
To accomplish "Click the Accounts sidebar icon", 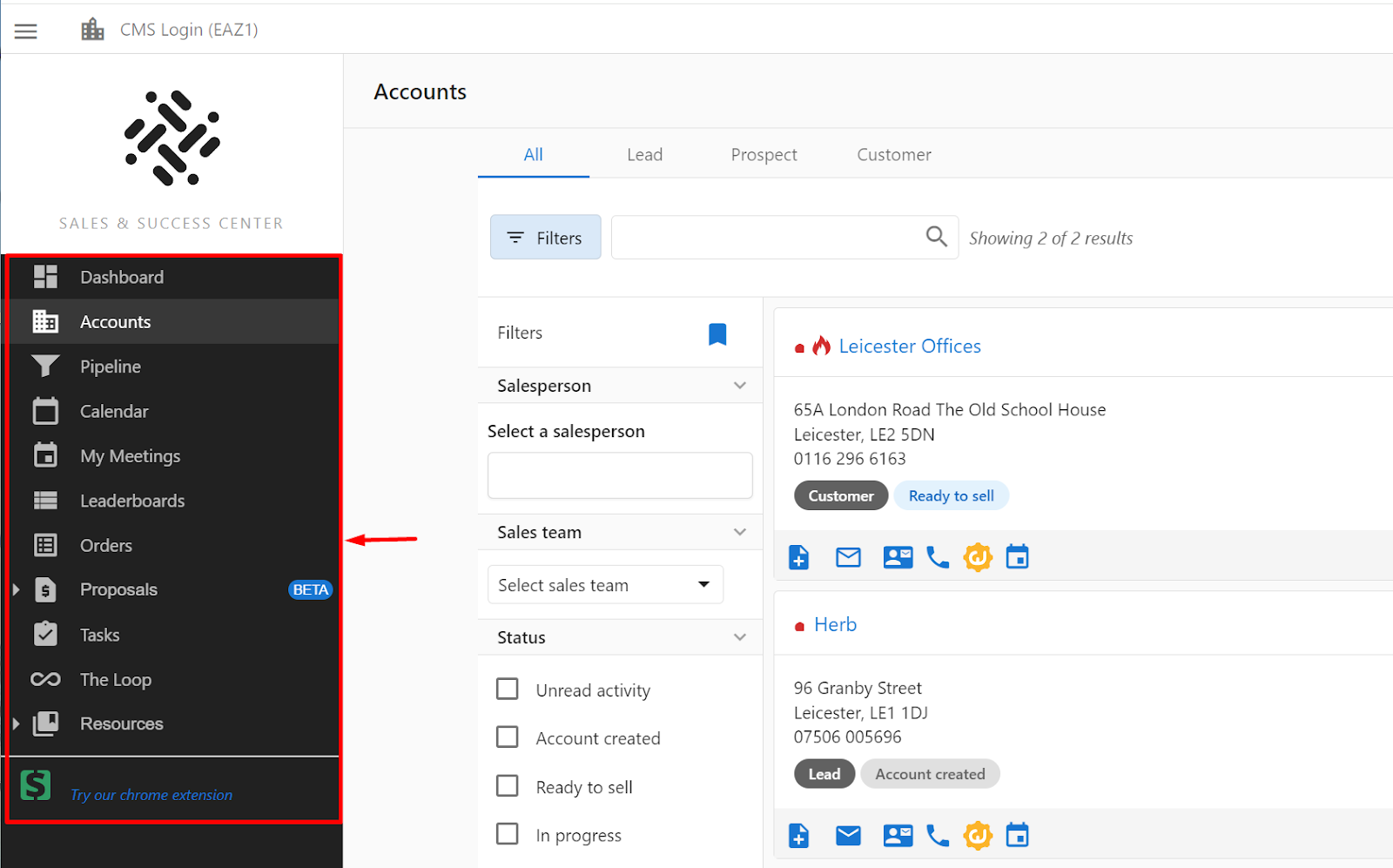I will tap(45, 321).
